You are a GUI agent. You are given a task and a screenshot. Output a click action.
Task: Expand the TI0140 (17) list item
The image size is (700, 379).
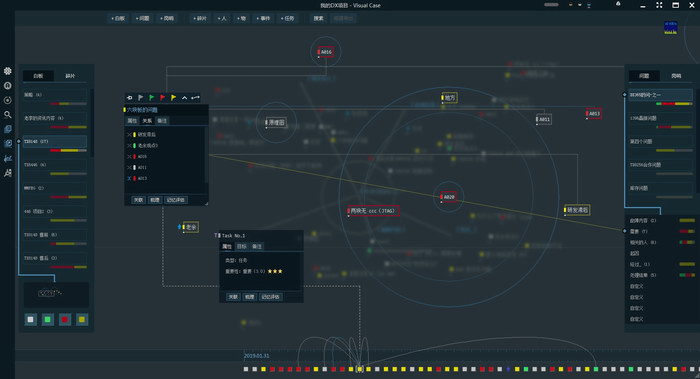click(54, 142)
